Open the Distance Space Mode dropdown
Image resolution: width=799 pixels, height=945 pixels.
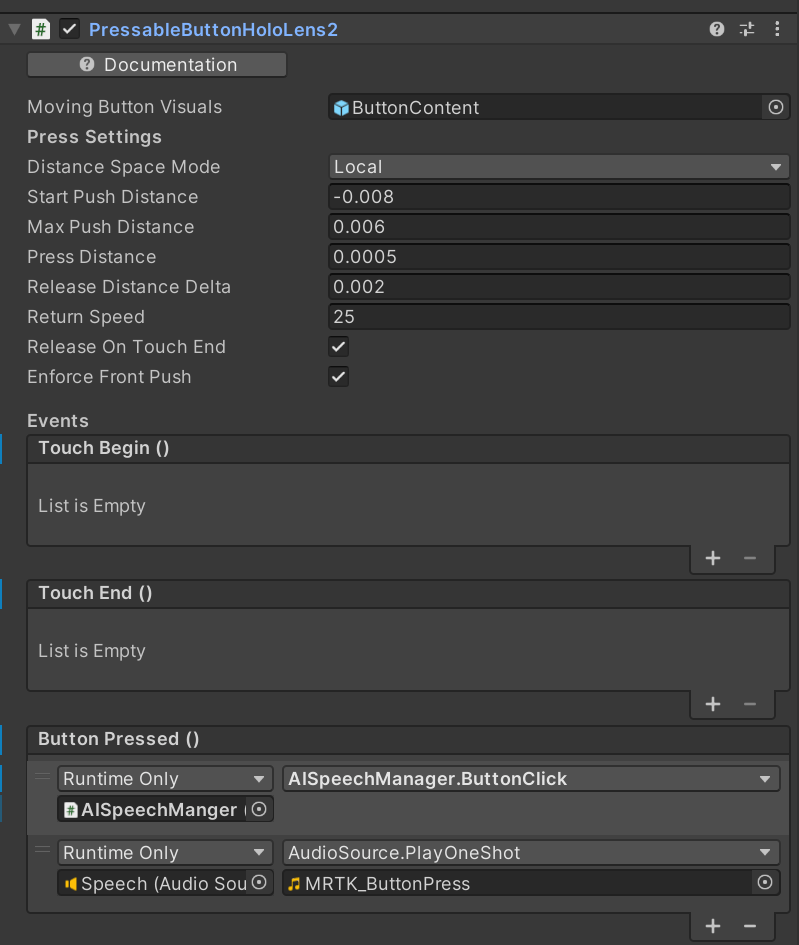(x=559, y=167)
